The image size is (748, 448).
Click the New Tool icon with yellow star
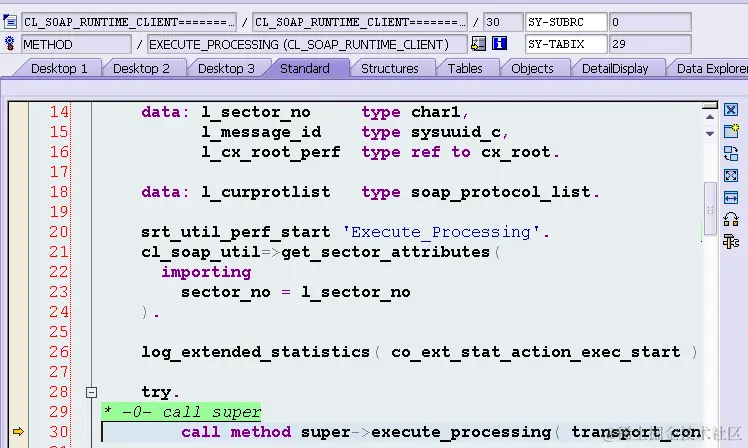pyautogui.click(x=730, y=131)
